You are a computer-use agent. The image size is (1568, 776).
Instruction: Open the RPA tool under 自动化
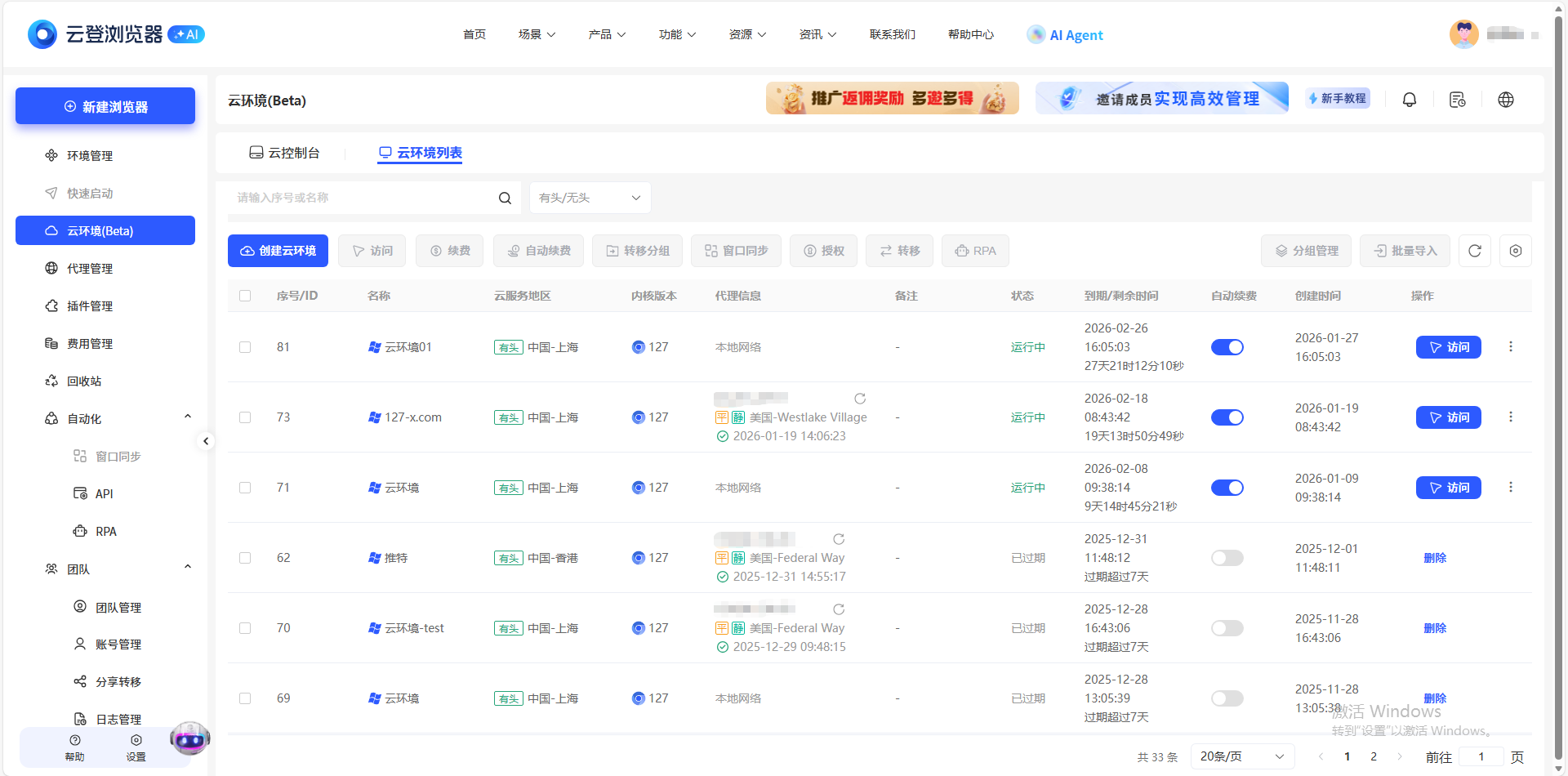point(106,531)
